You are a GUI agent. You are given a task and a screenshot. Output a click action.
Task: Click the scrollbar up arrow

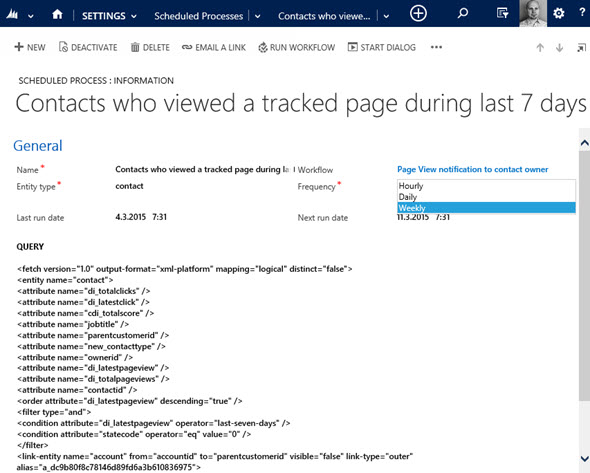(584, 143)
